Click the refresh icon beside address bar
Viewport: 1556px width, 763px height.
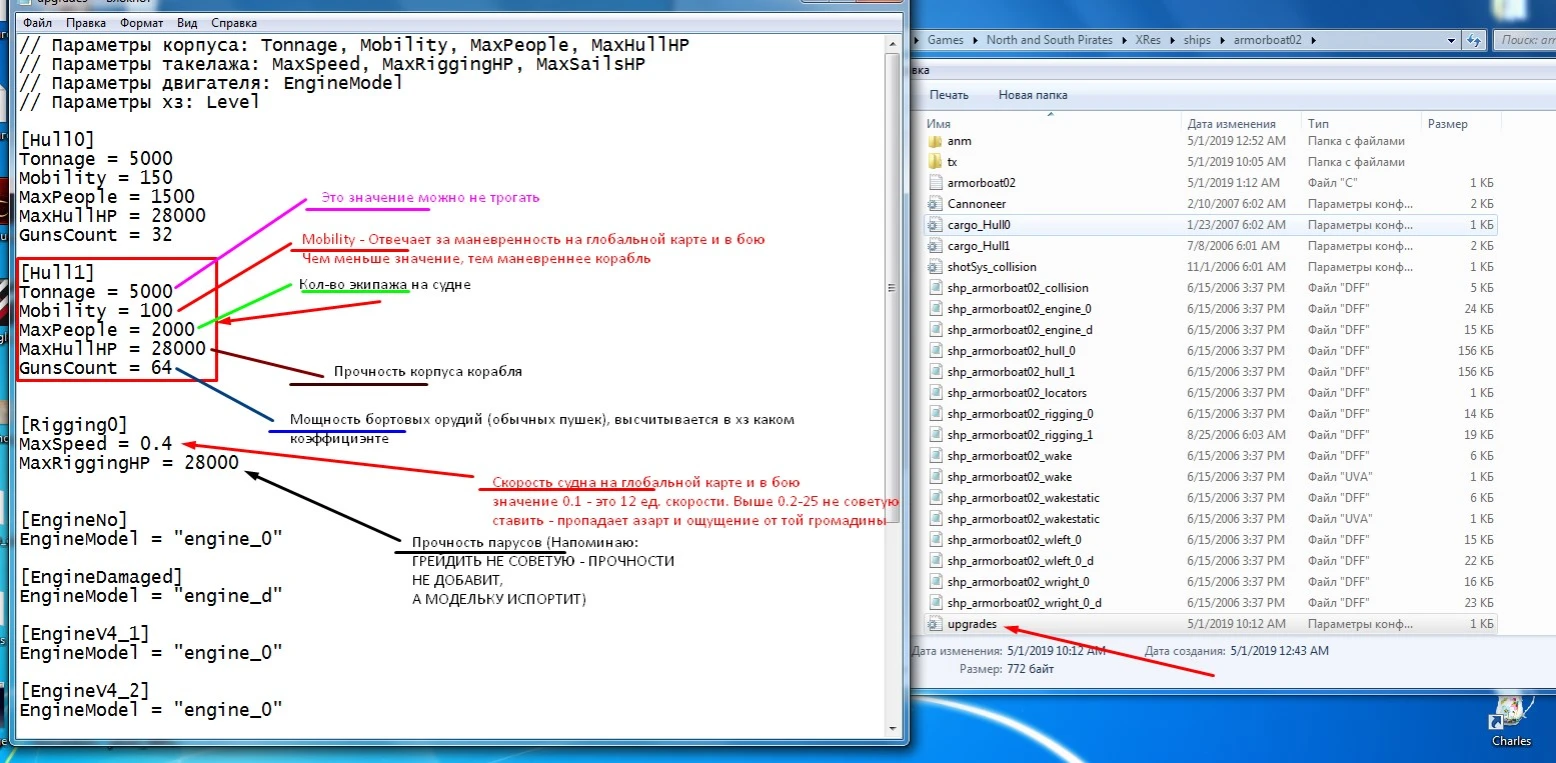click(1473, 40)
